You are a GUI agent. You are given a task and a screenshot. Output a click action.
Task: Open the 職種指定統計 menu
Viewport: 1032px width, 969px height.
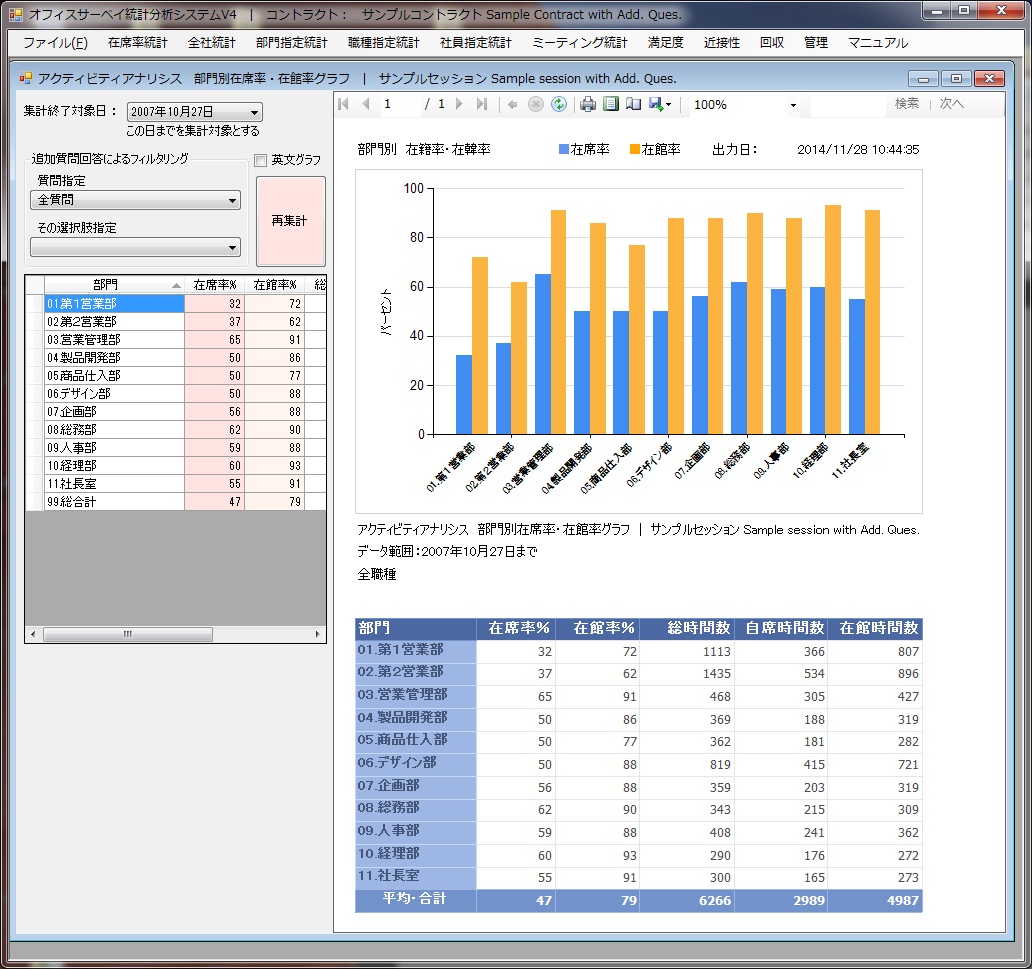pyautogui.click(x=384, y=43)
